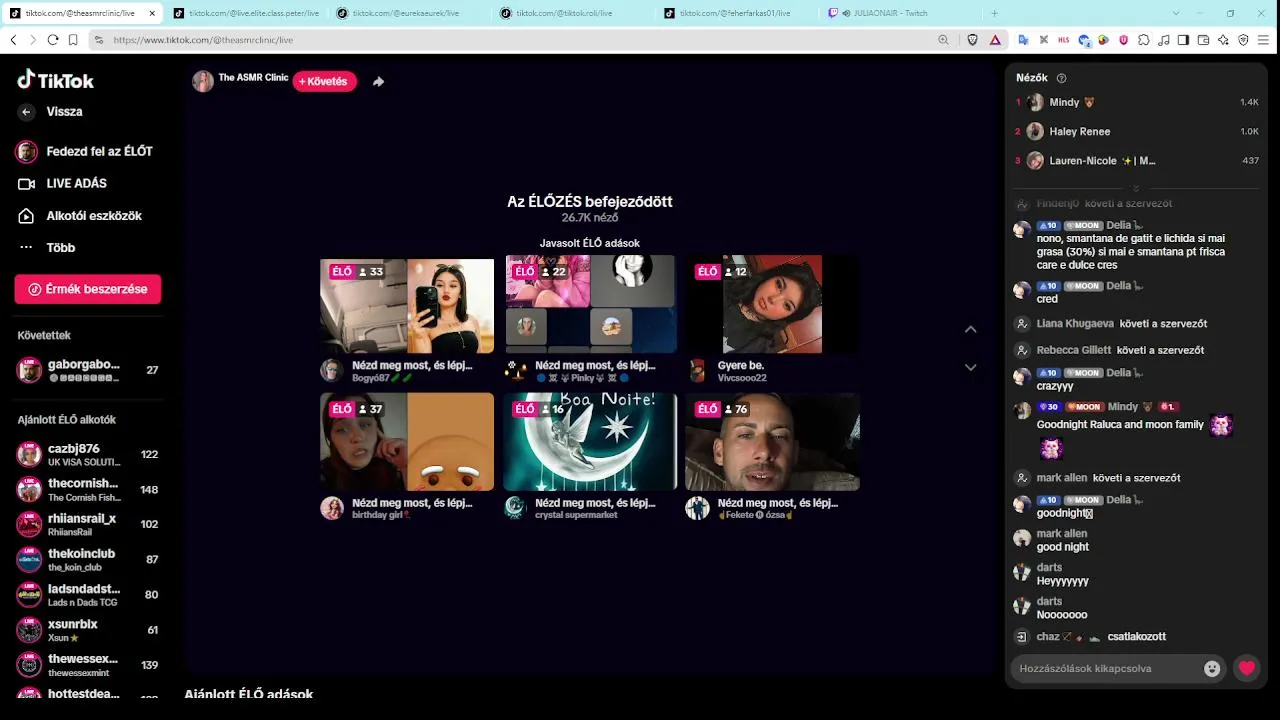Click the Követés follow button
The width and height of the screenshot is (1280, 720).
click(324, 82)
